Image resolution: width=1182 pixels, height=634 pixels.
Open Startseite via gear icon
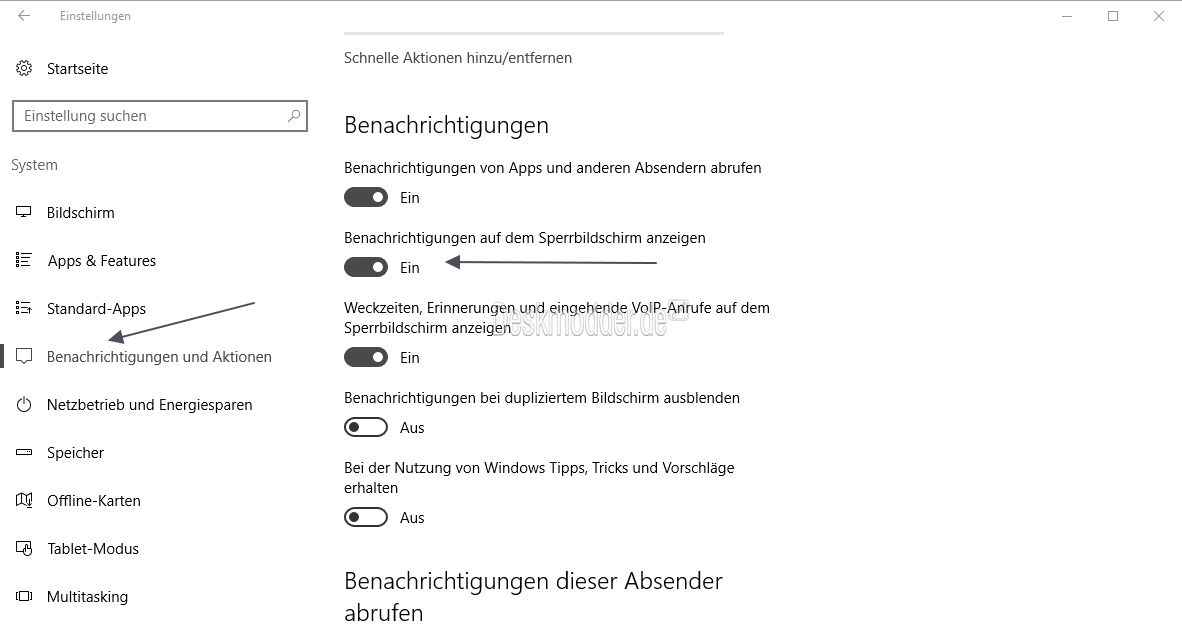[24, 69]
